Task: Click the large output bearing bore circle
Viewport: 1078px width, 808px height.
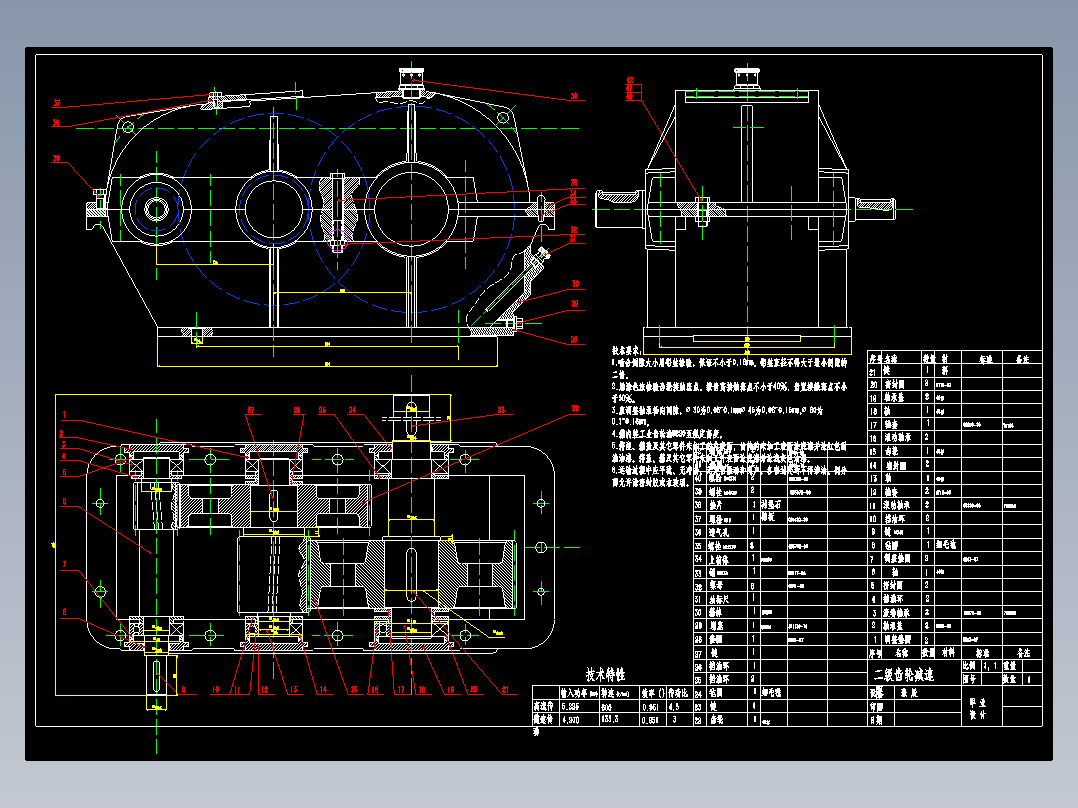Action: 410,209
